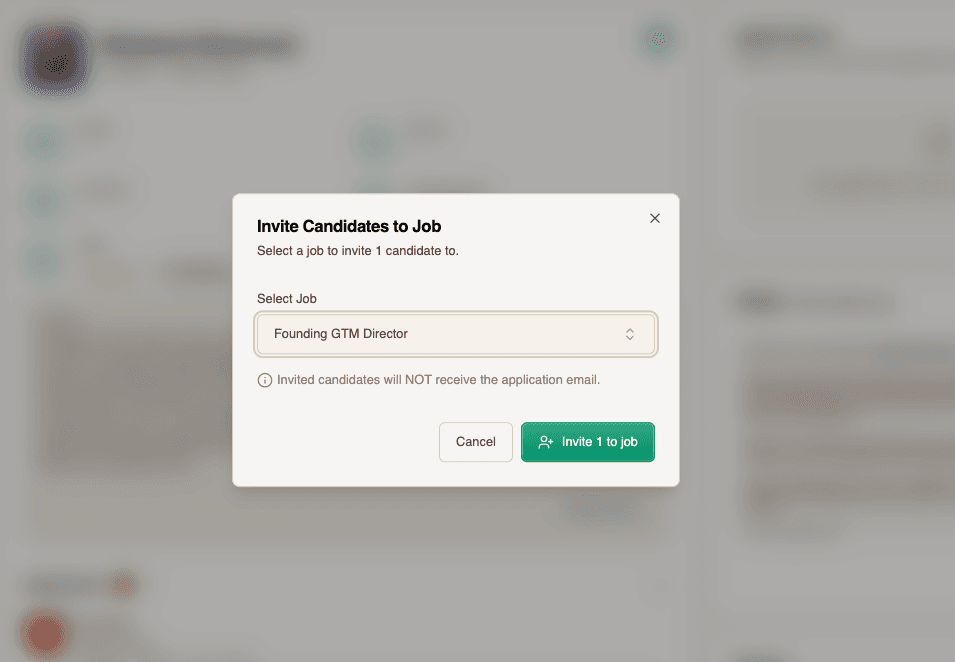The image size is (955, 662).
Task: Click the Select Job field label
Action: (x=287, y=299)
